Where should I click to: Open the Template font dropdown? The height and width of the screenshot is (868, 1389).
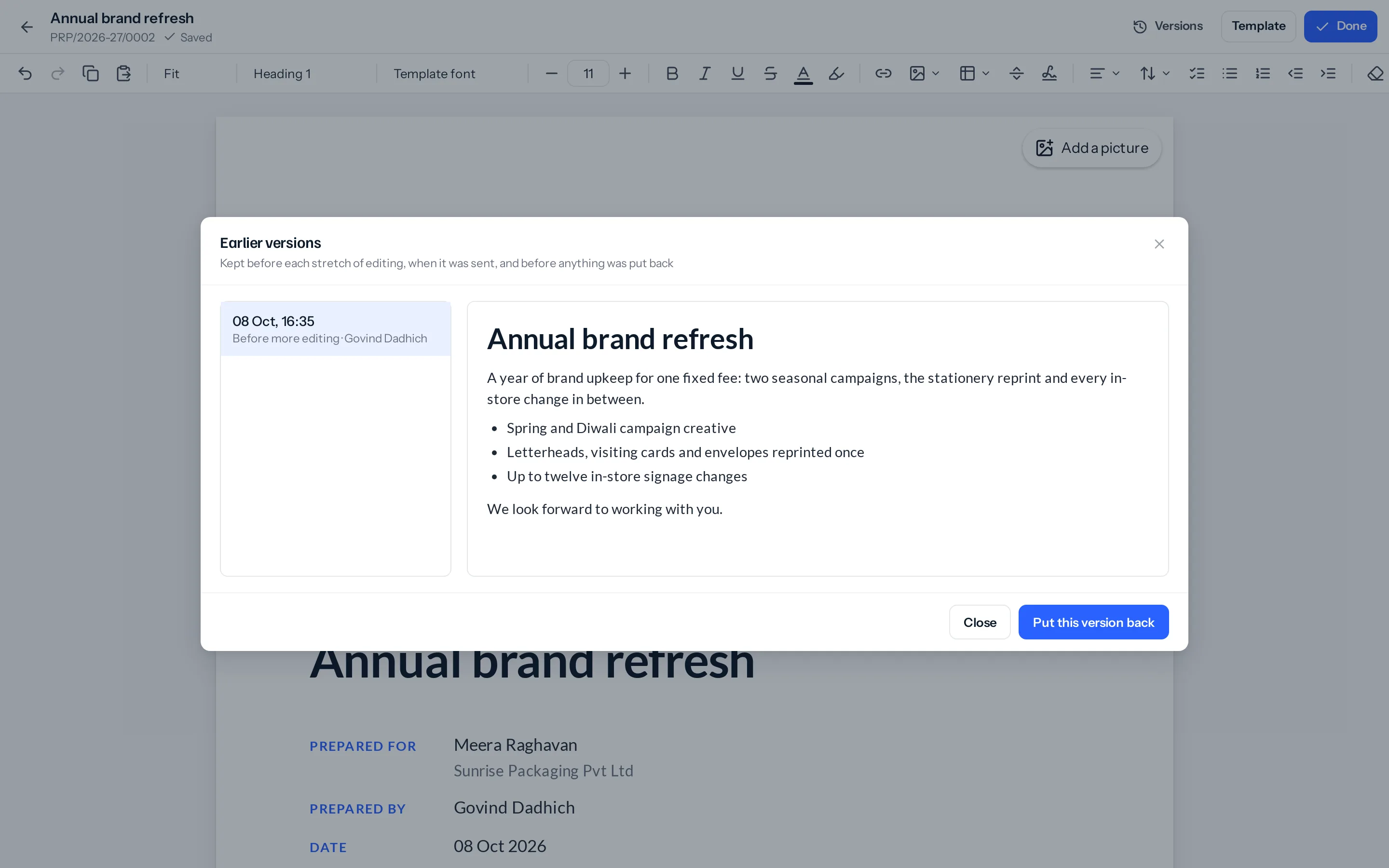pyautogui.click(x=452, y=73)
